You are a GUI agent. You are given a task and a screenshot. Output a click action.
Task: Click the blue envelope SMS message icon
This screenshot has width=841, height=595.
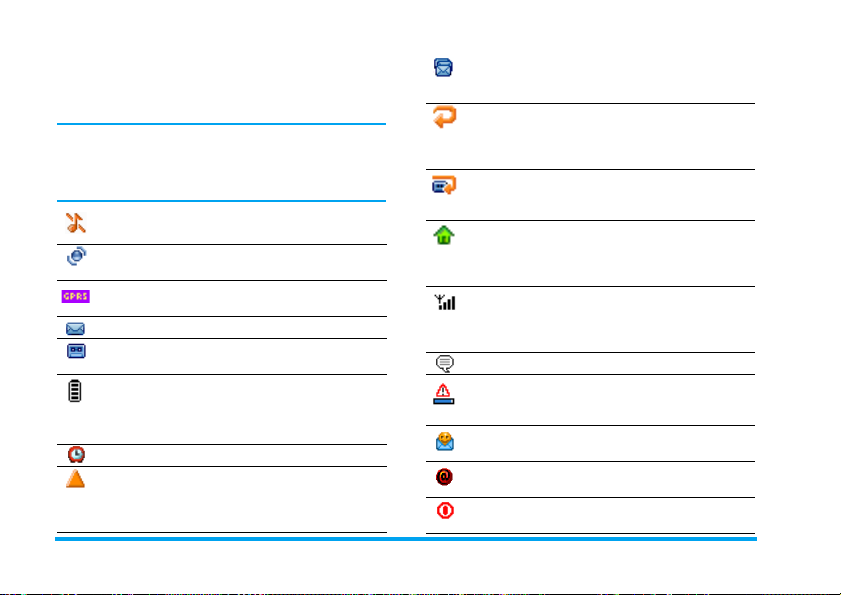coord(75,328)
